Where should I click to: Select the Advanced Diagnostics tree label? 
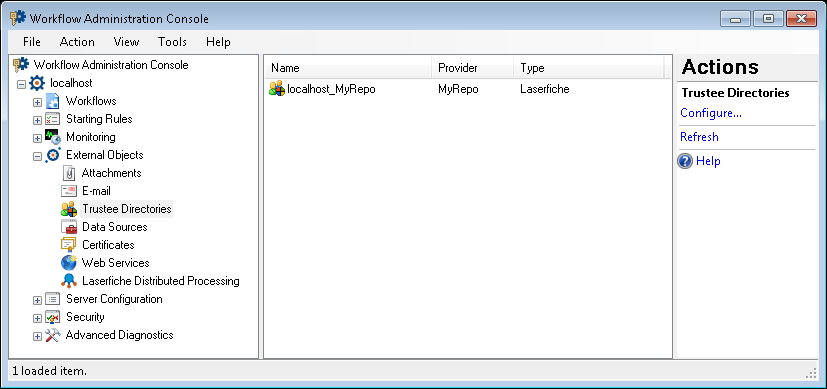(119, 335)
